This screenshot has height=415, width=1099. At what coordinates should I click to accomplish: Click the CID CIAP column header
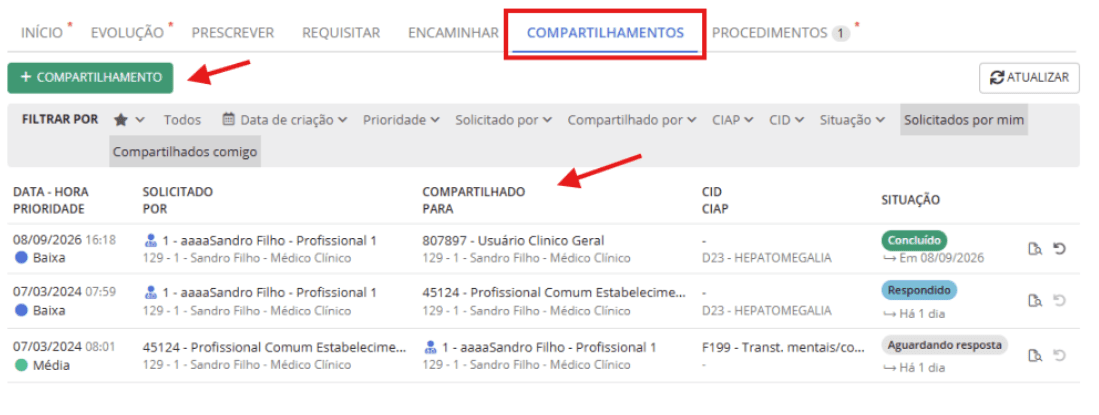coord(716,200)
